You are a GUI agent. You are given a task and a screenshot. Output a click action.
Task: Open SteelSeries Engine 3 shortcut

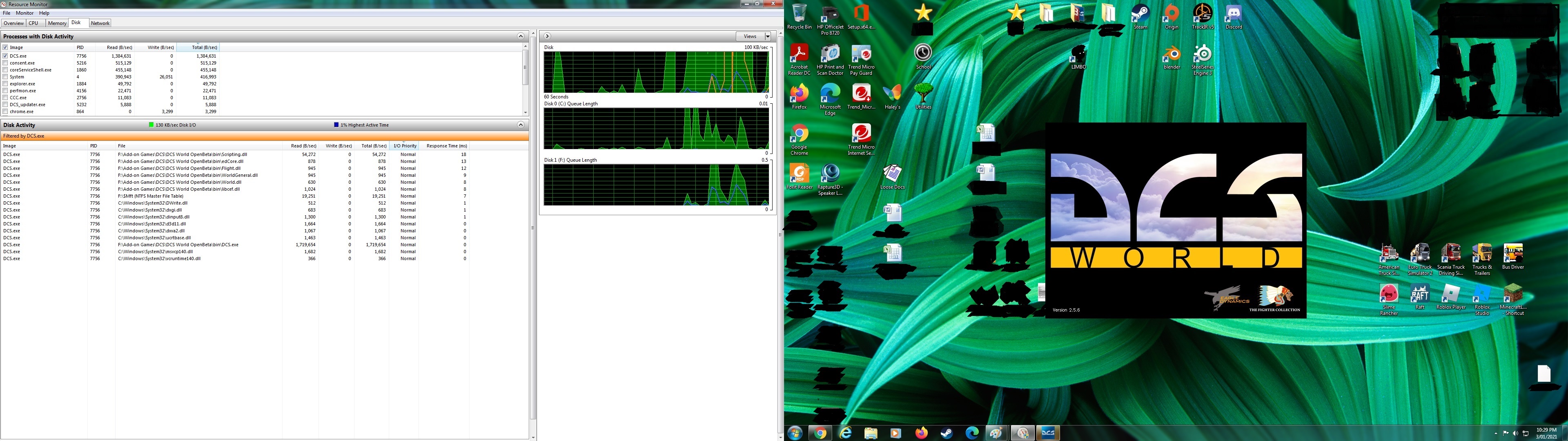1202,60
